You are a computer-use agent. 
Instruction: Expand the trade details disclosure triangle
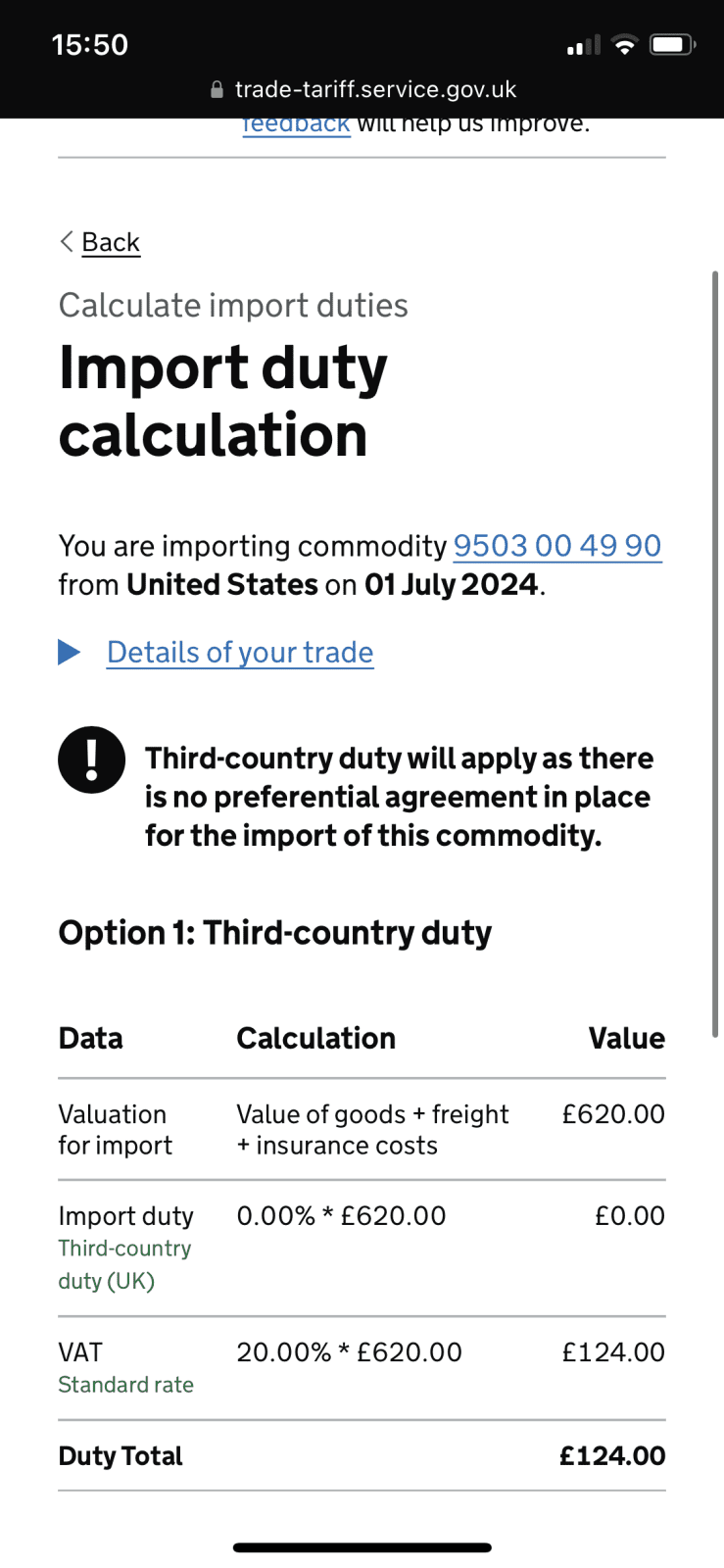70,653
